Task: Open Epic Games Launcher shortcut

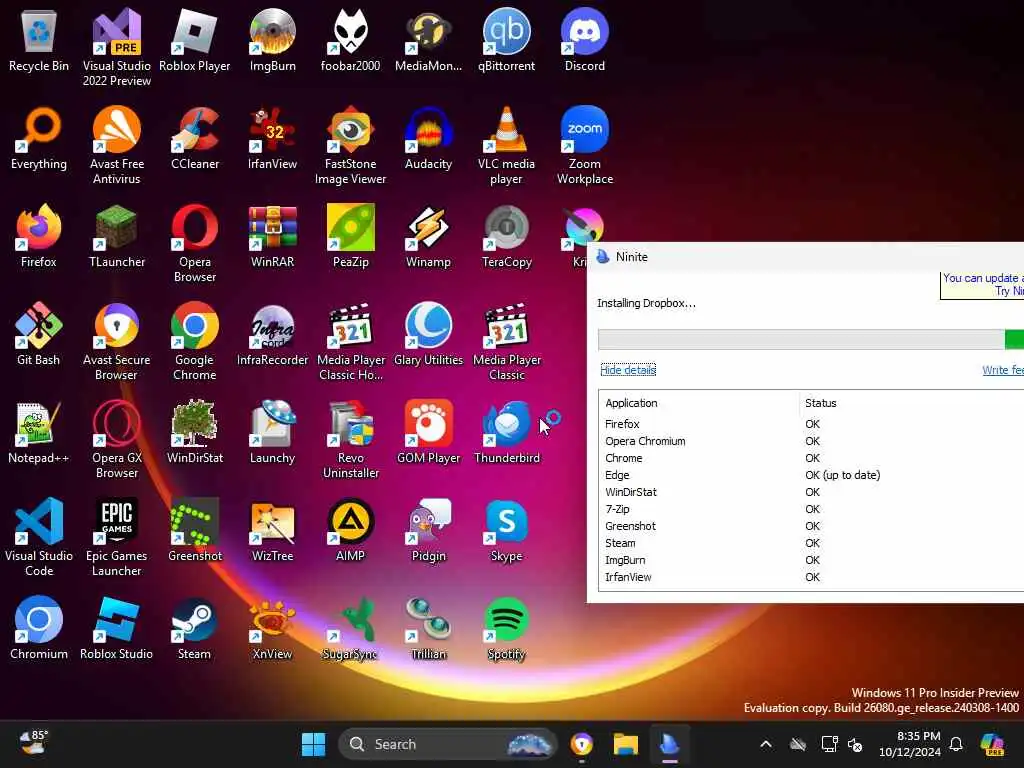Action: (116, 537)
